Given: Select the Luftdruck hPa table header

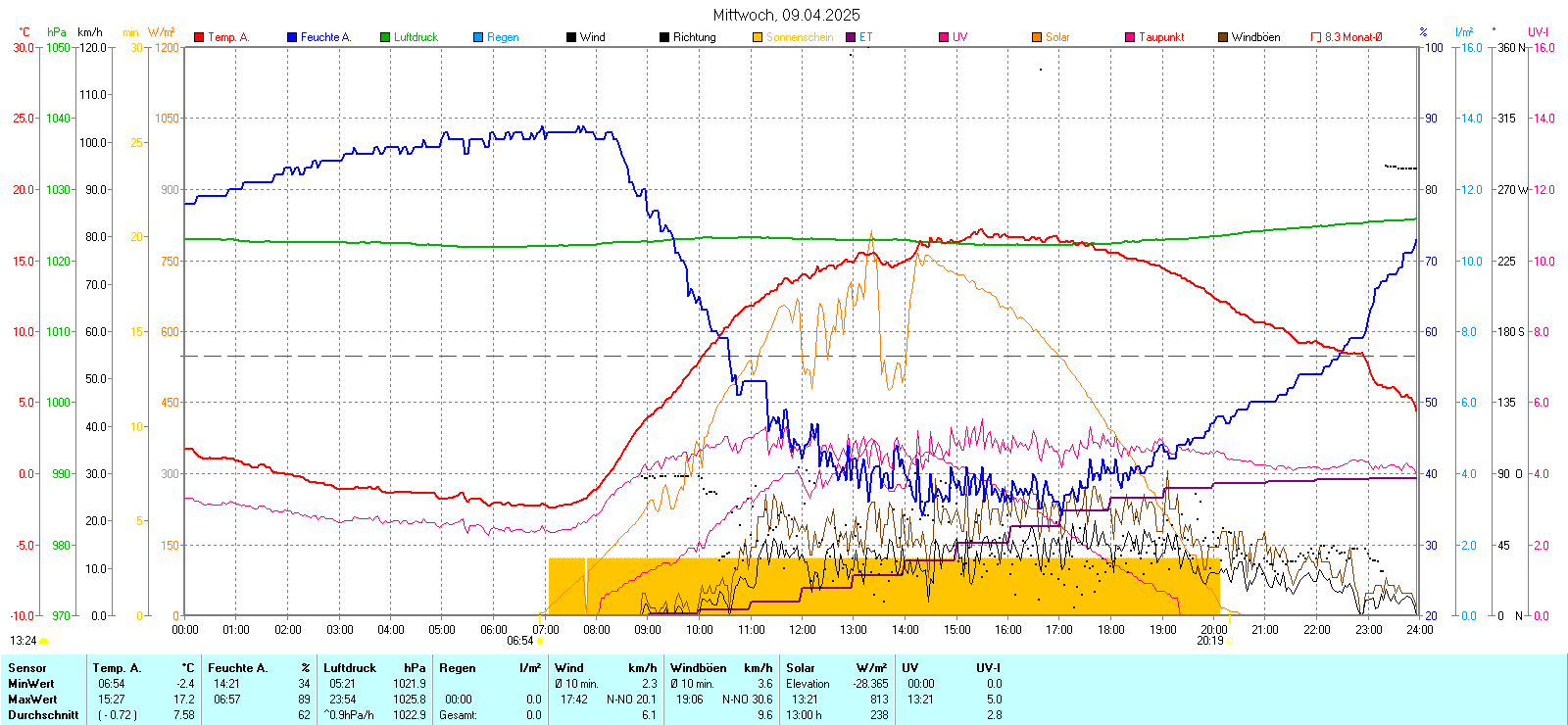Looking at the screenshot, I should tap(374, 668).
